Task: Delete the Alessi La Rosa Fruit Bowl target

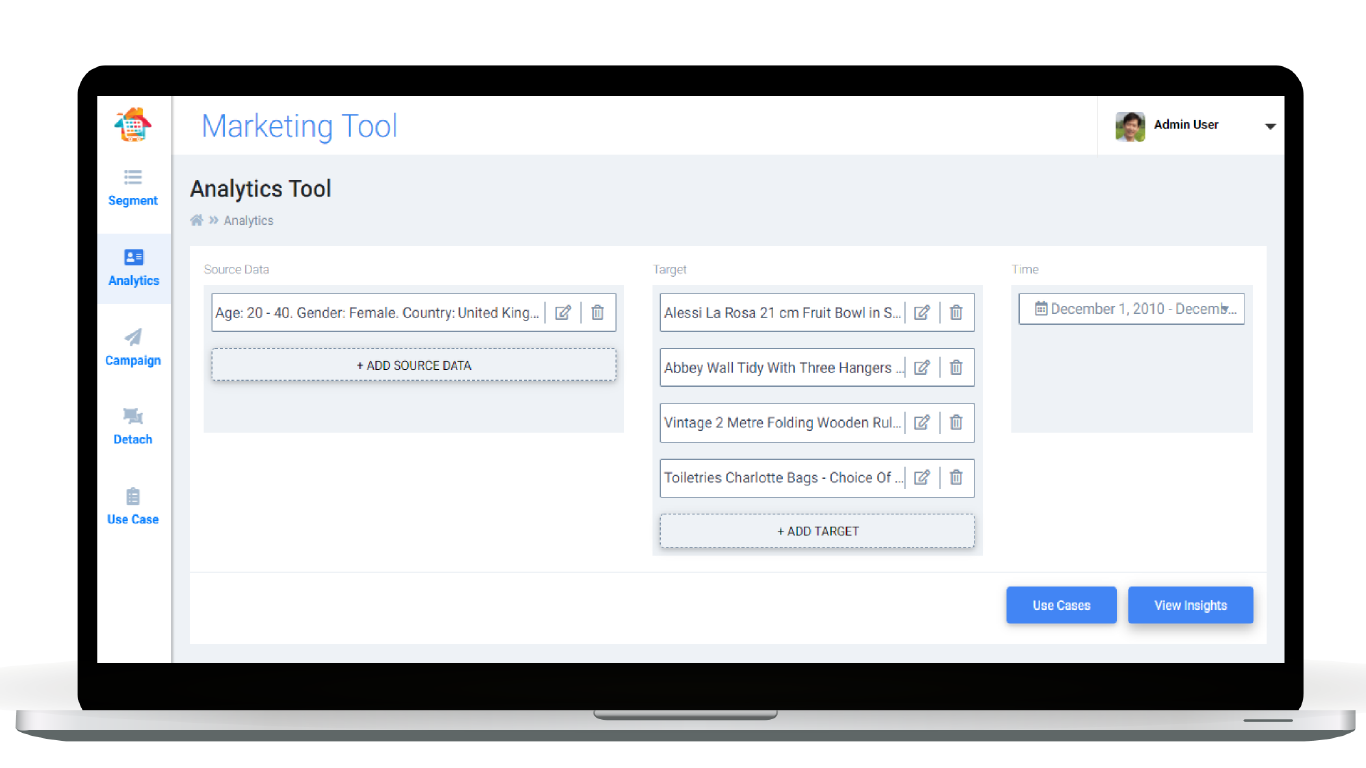Action: [956, 312]
